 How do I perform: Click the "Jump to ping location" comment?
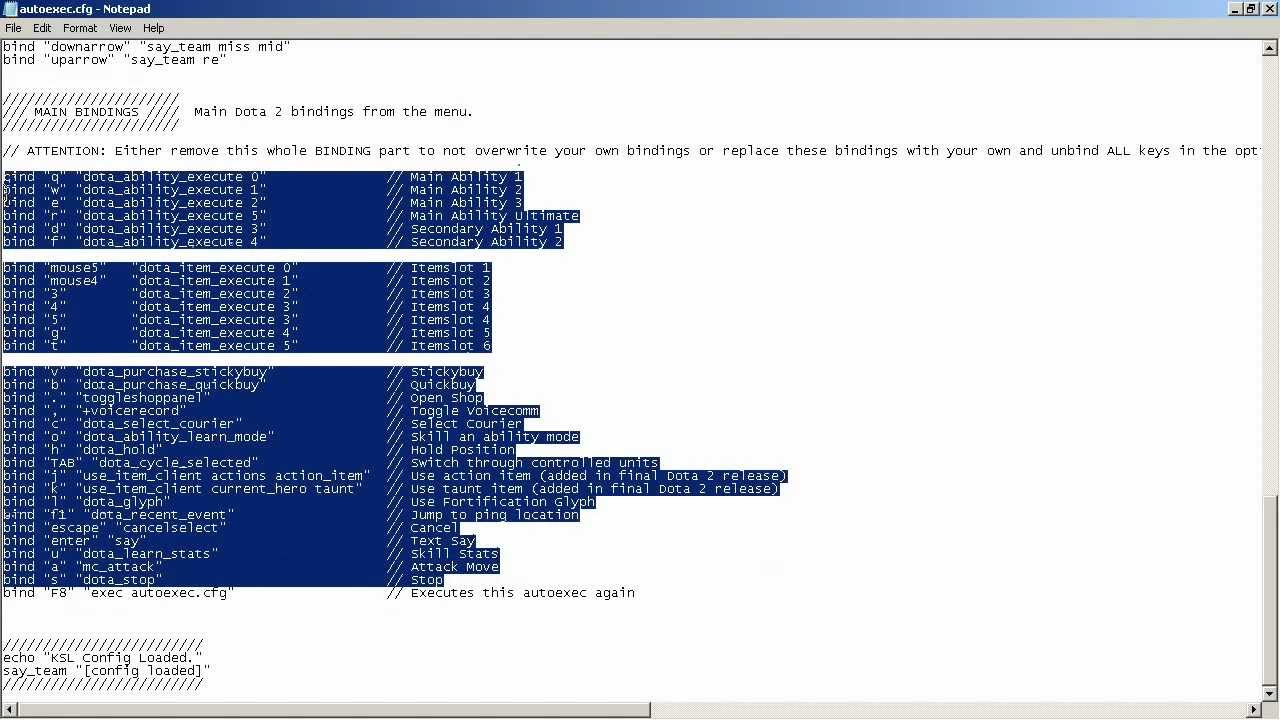494,515
